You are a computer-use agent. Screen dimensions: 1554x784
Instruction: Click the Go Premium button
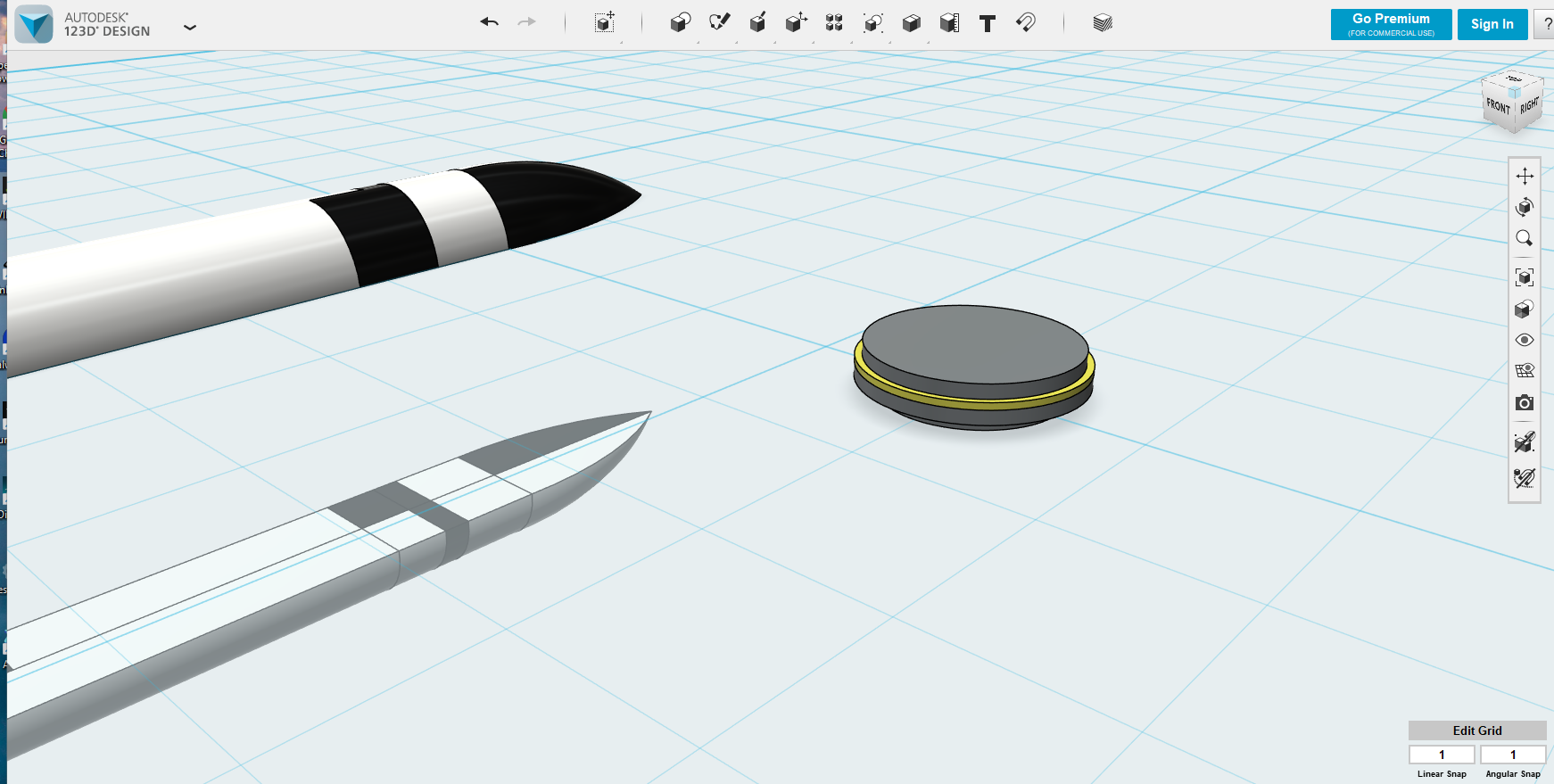(x=1391, y=24)
